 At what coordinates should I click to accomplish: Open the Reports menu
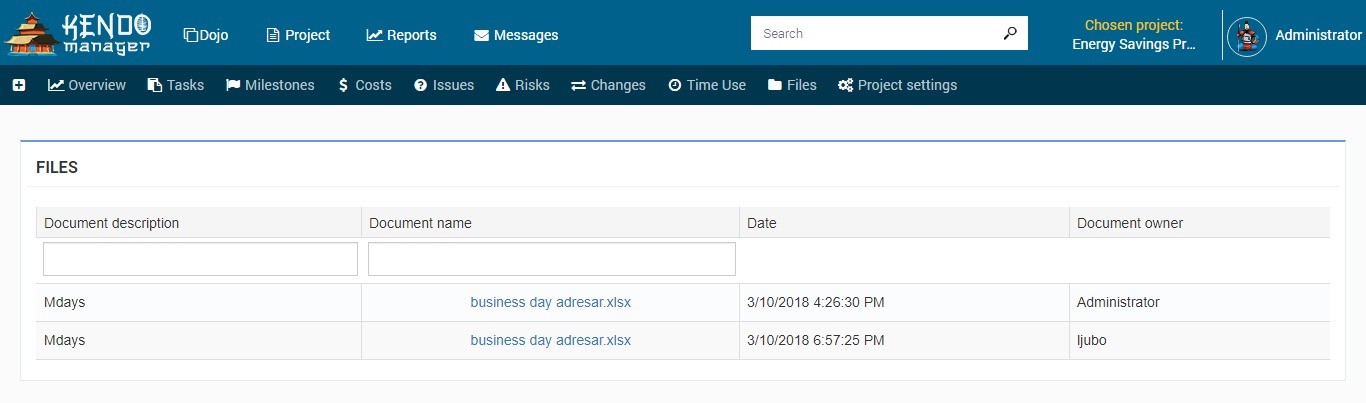tap(401, 35)
